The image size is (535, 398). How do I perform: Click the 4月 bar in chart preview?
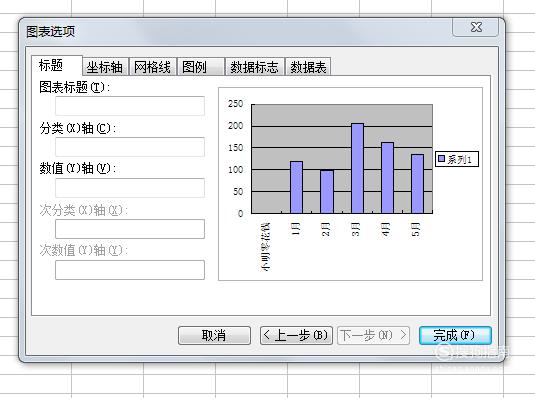[387, 178]
